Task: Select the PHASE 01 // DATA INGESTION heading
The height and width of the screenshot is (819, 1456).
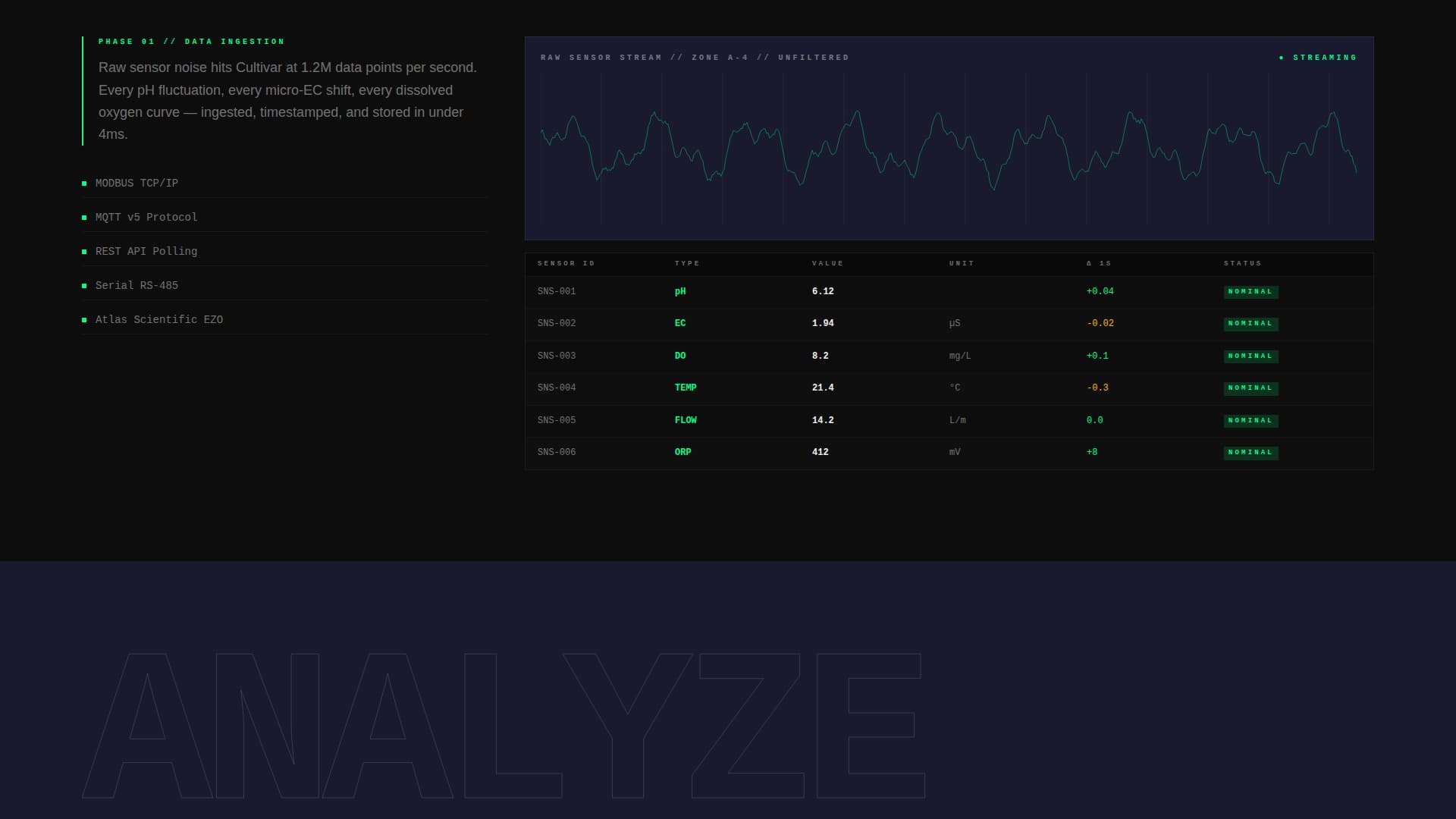Action: pos(190,42)
